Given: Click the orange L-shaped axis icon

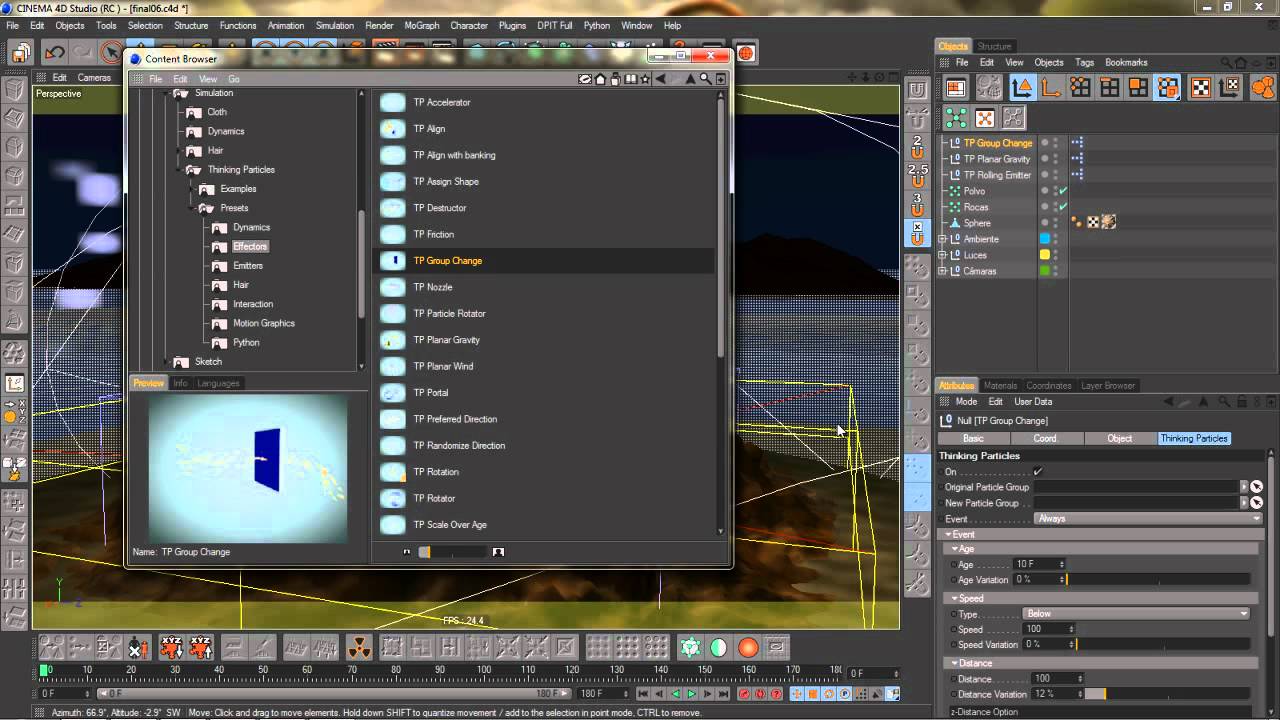Looking at the screenshot, I should coord(1050,88).
